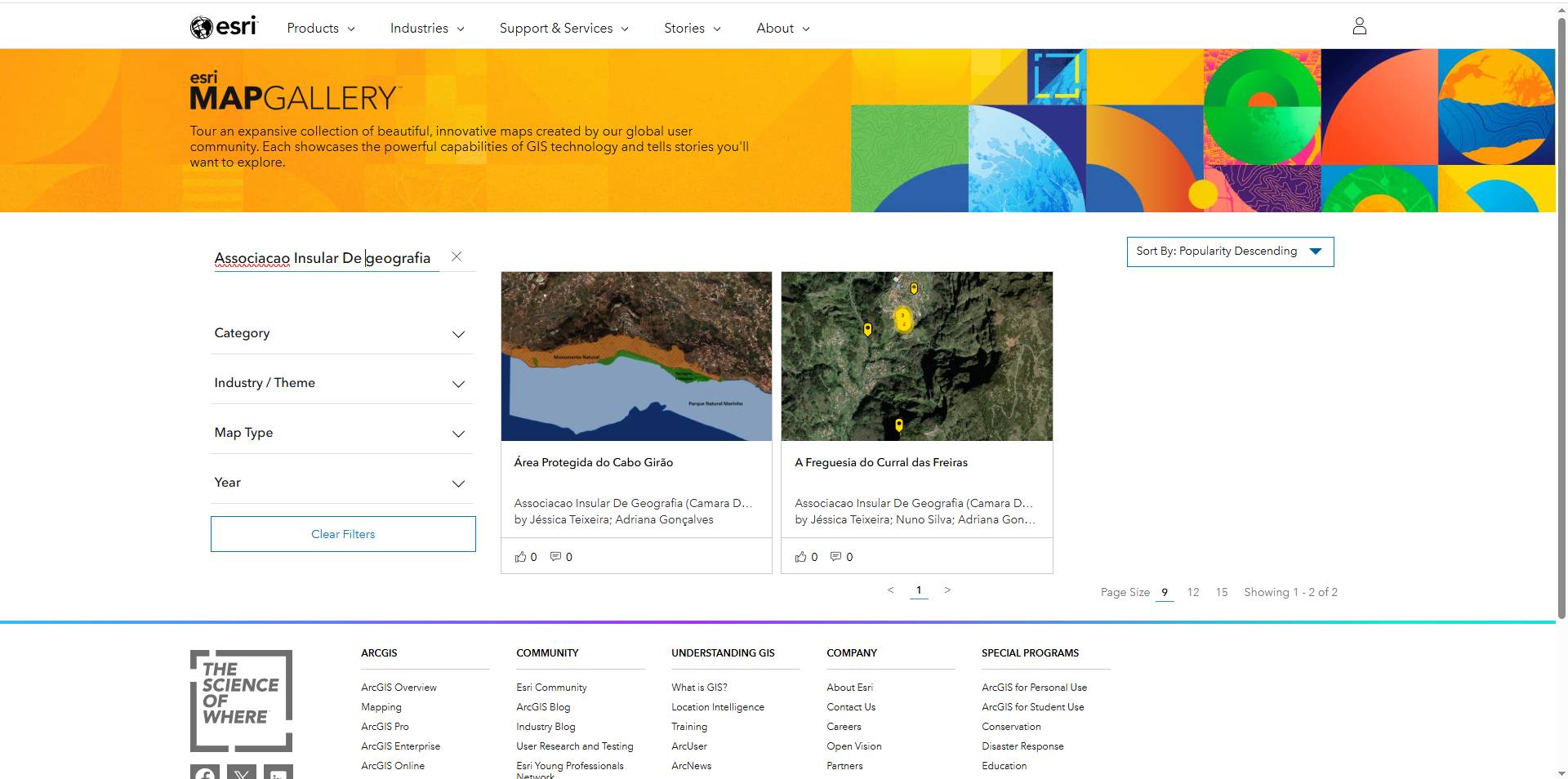Click the Esri globe logo
Screen dimensions: 1568x779
223,27
